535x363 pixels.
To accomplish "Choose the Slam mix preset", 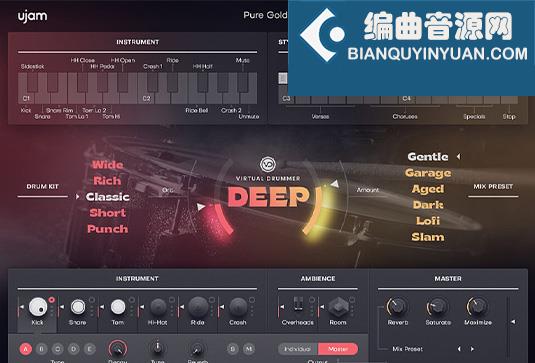I will [428, 237].
